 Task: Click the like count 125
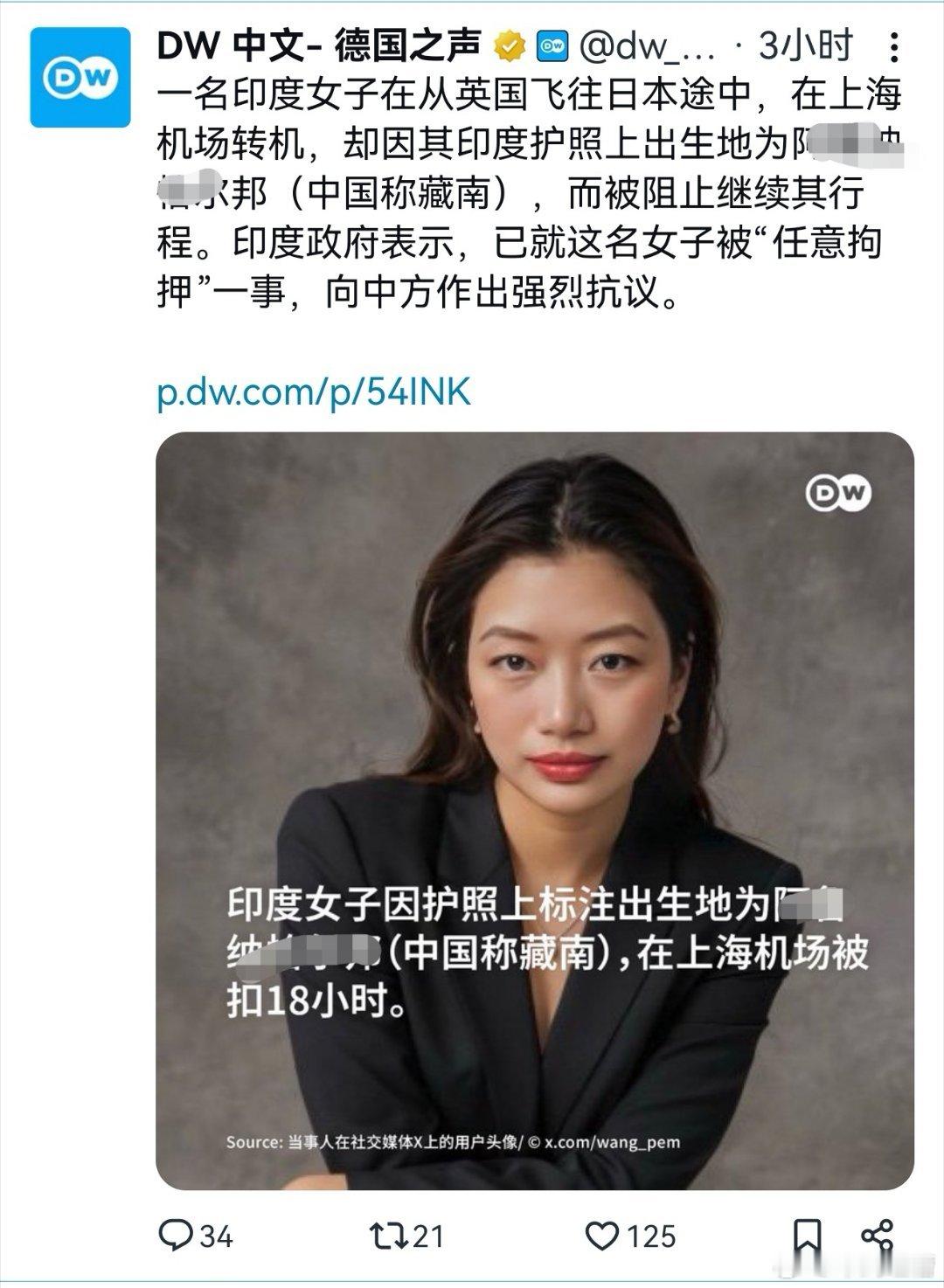point(651,1236)
